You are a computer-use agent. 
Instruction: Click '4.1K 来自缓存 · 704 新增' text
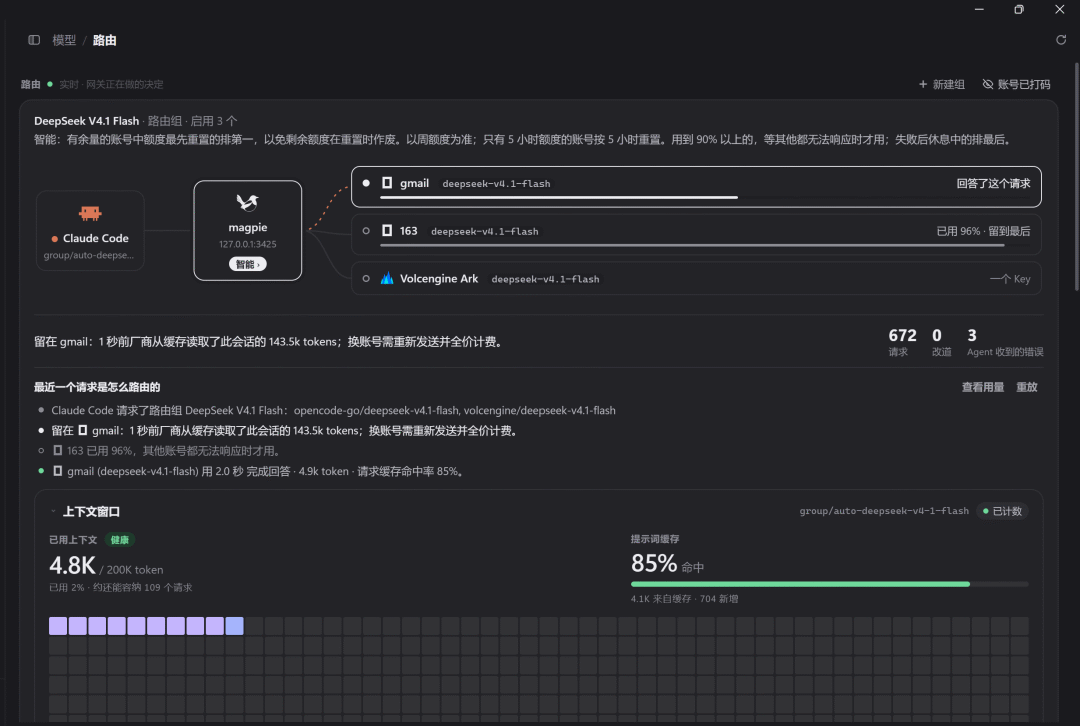(684, 599)
